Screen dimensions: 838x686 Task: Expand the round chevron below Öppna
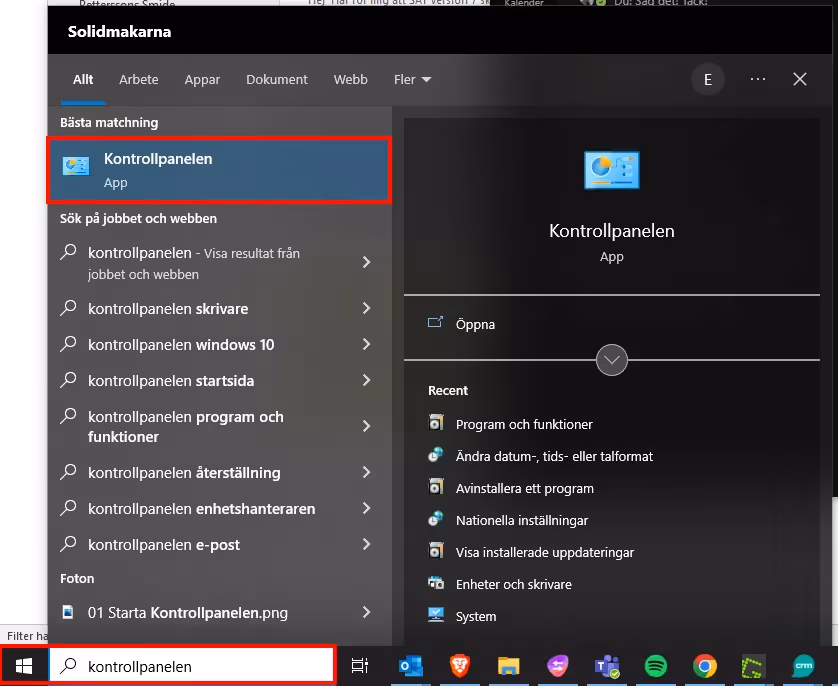(611, 360)
